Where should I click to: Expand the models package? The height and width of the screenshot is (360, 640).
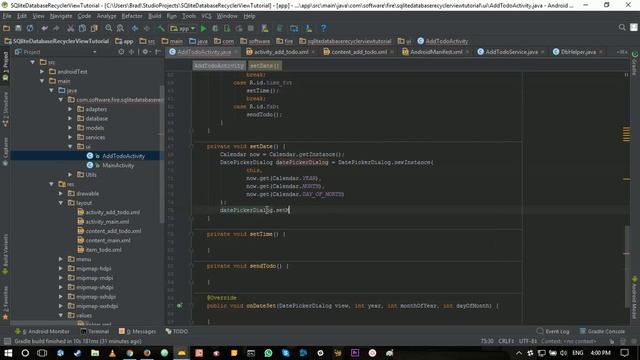pos(70,128)
